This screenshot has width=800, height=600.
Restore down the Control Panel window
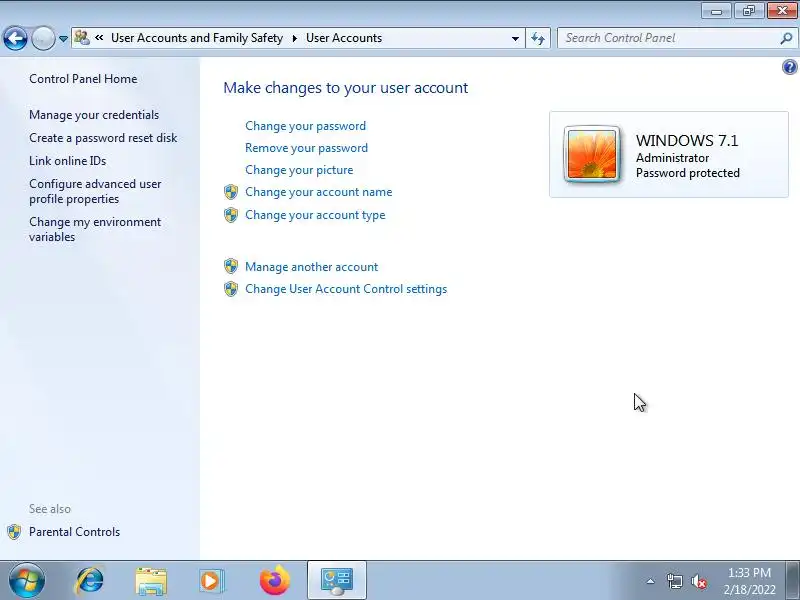[748, 11]
